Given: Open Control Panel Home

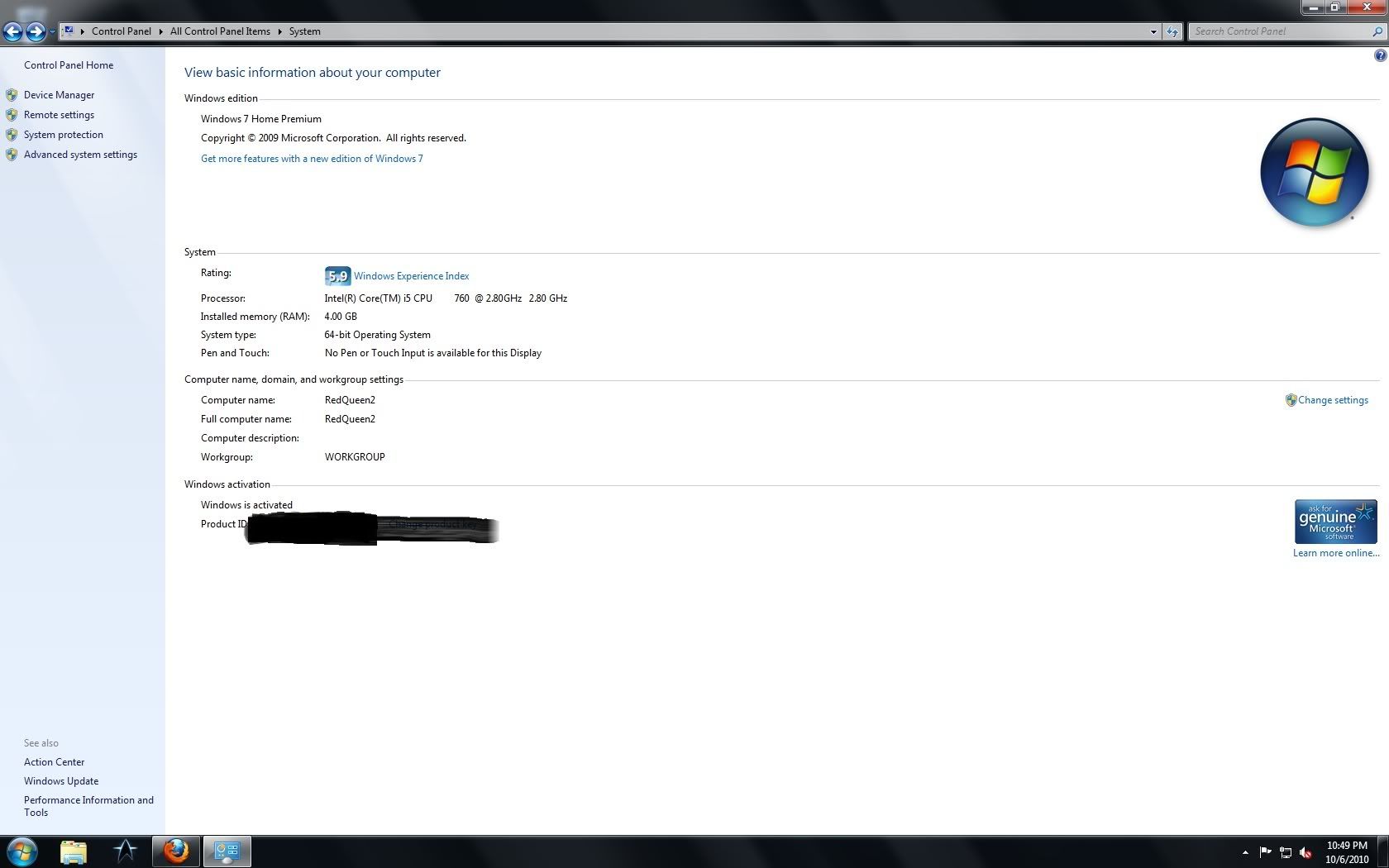Looking at the screenshot, I should point(69,65).
